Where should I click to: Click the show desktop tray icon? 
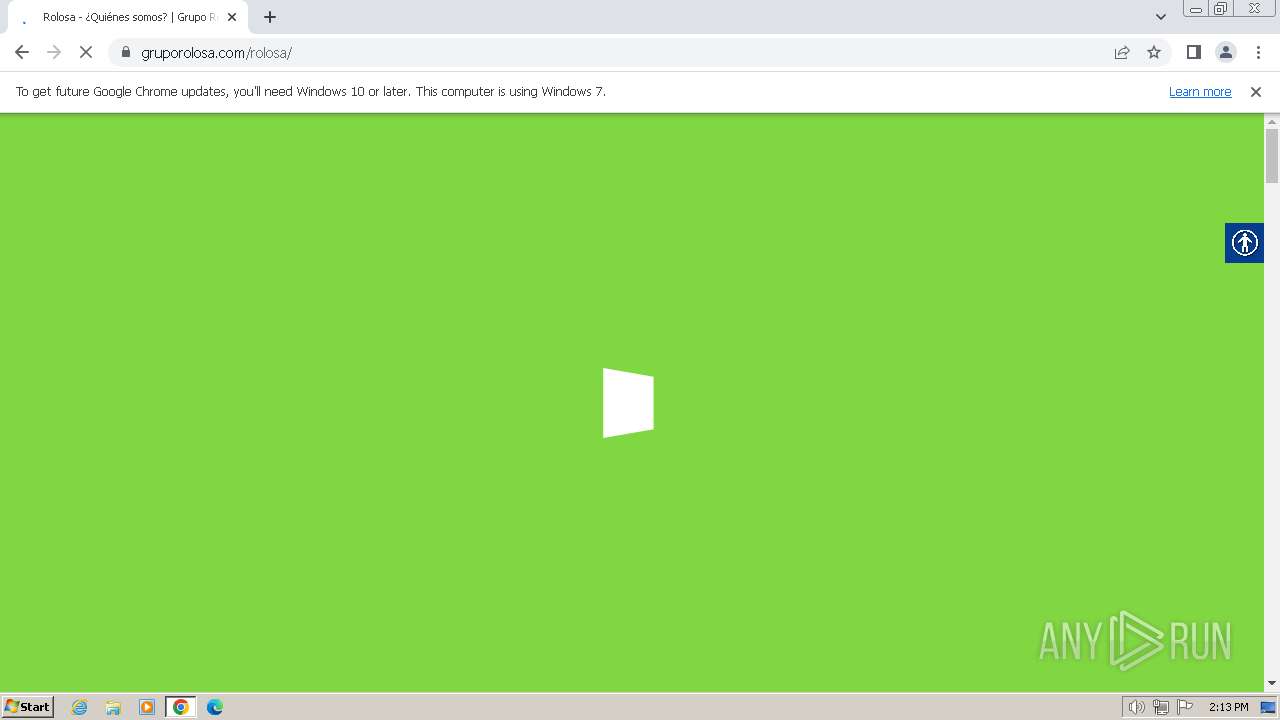1268,707
